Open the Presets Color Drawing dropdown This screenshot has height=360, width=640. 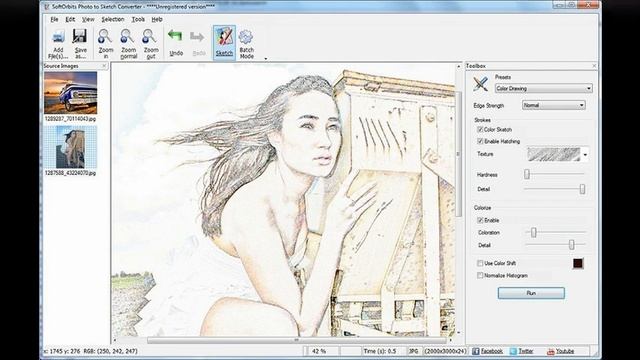[544, 88]
